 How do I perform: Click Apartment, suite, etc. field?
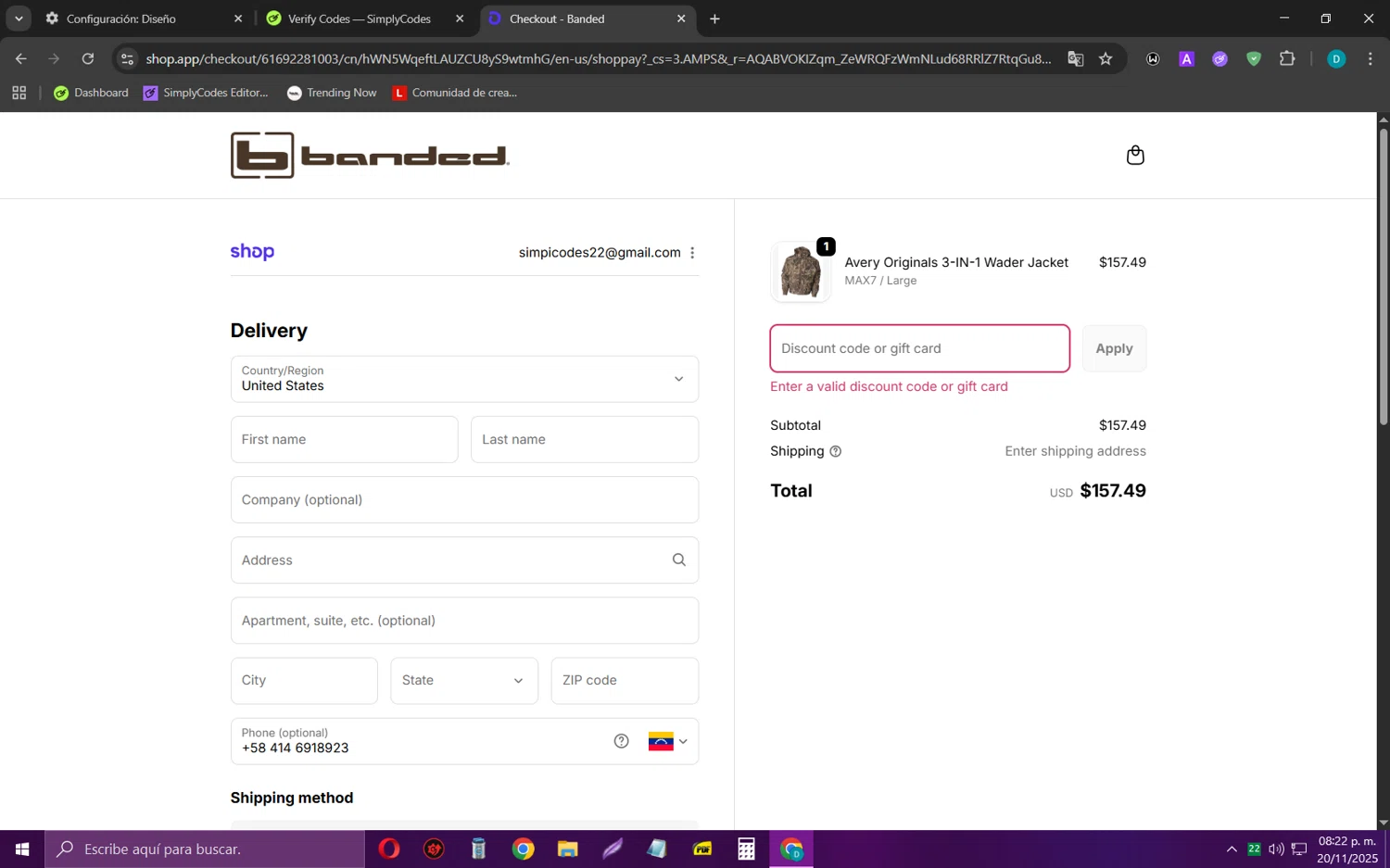[464, 621]
